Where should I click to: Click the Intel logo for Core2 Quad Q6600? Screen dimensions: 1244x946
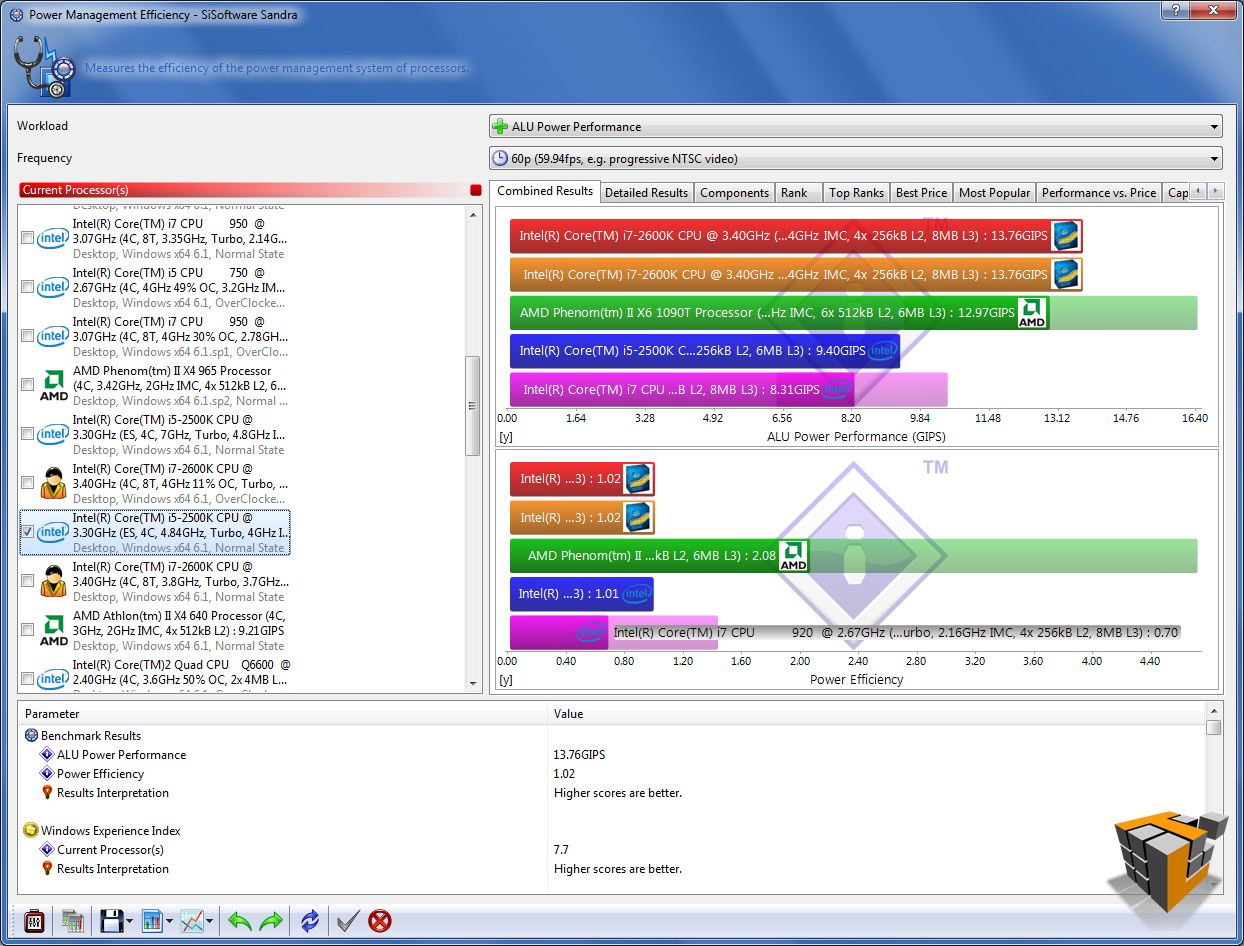point(53,679)
